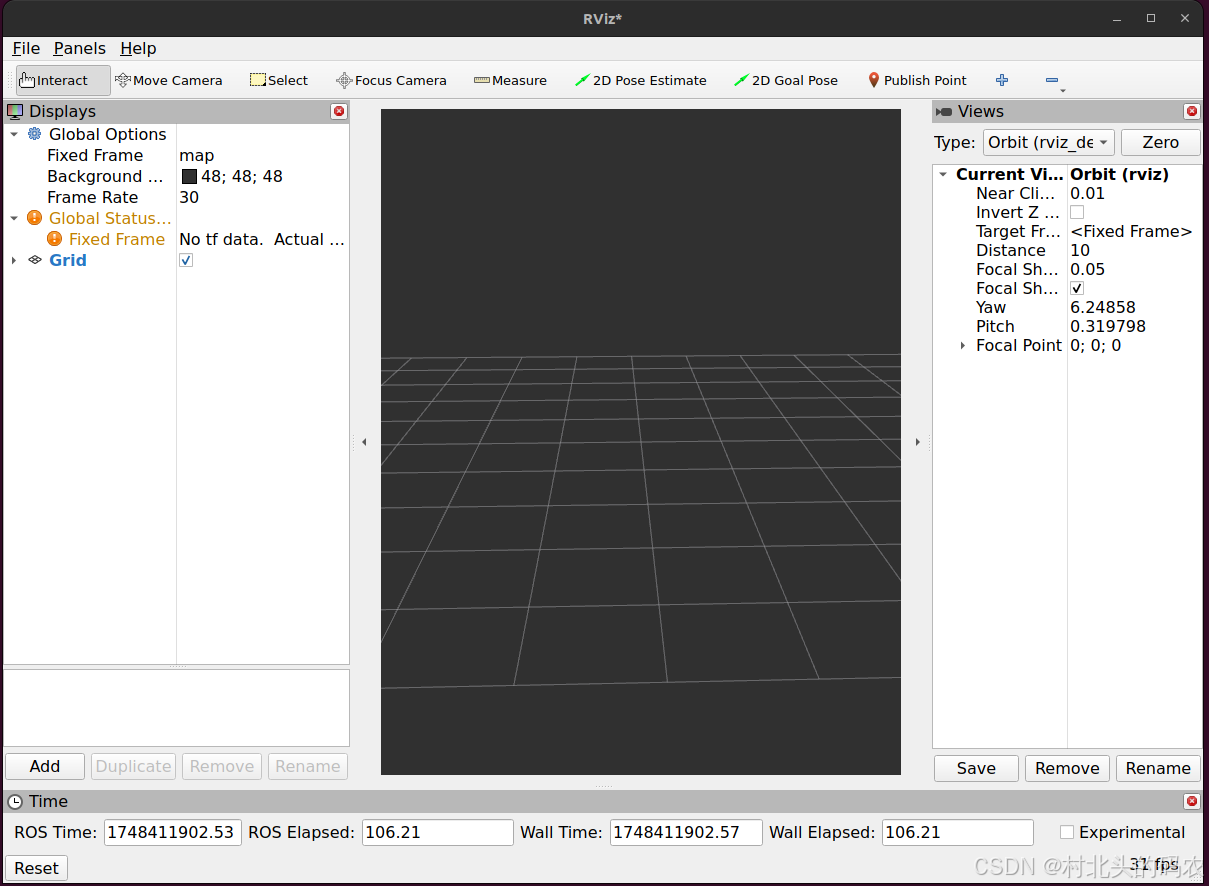Save the current view
1209x886 pixels.
pos(976,768)
